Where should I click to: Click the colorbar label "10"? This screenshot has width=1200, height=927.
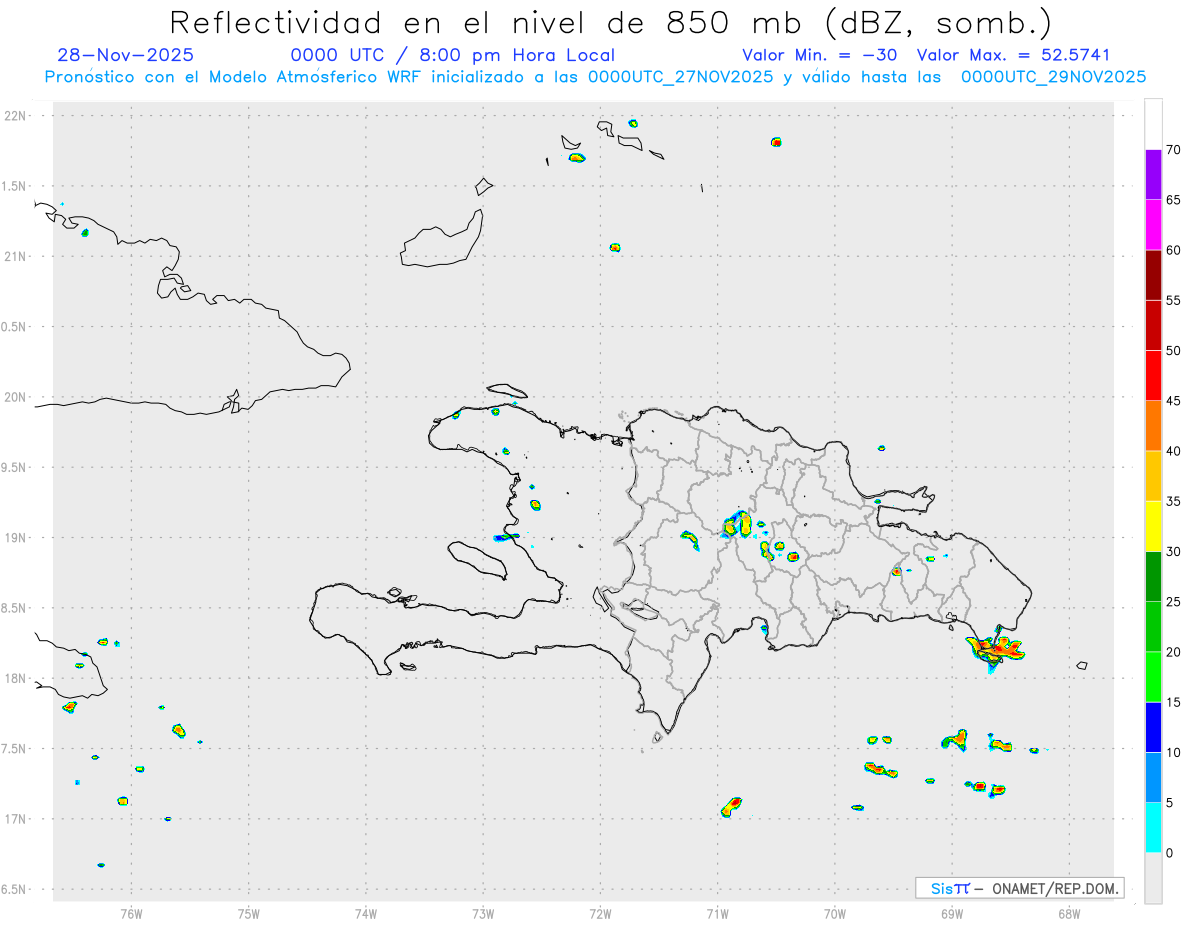click(1173, 752)
